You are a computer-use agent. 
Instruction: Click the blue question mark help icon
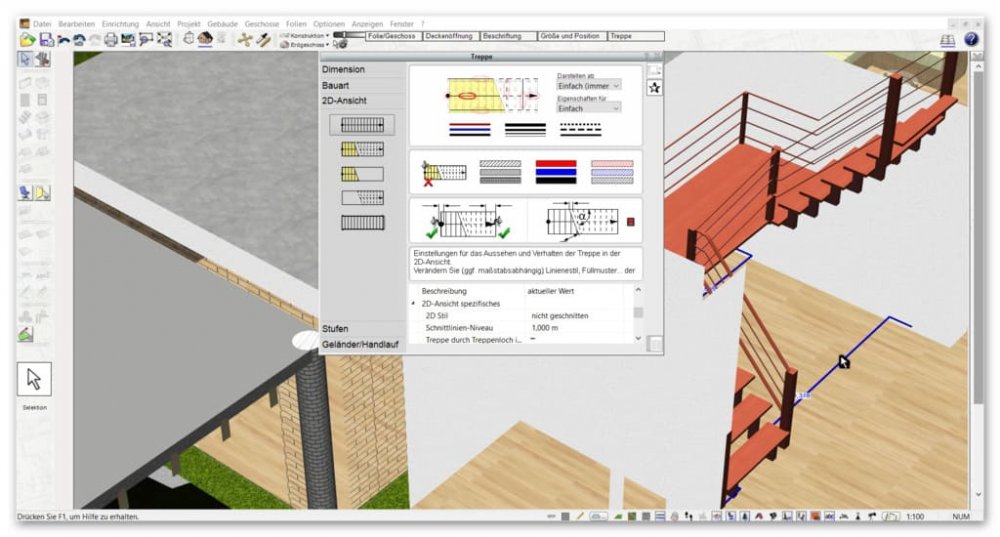[971, 40]
